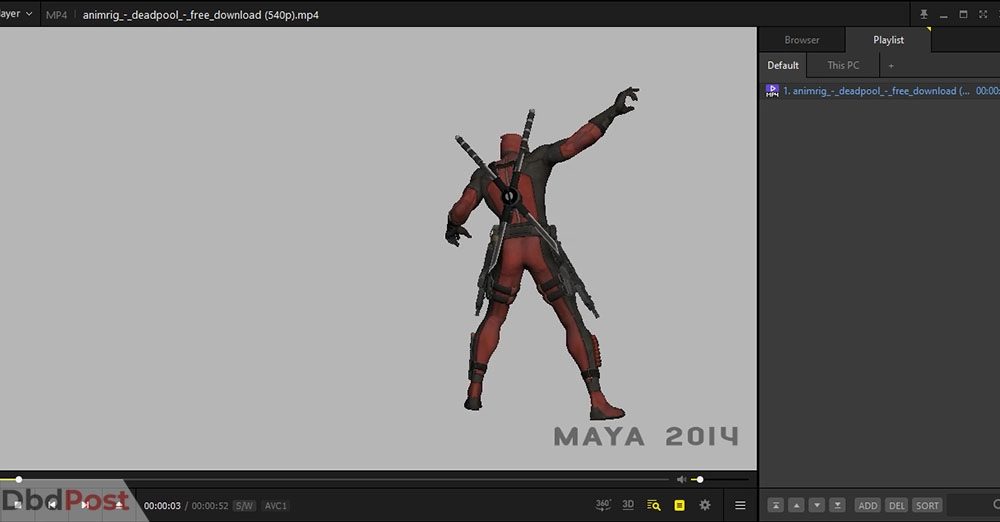
Task: Switch to the Browser tab
Action: [802, 40]
